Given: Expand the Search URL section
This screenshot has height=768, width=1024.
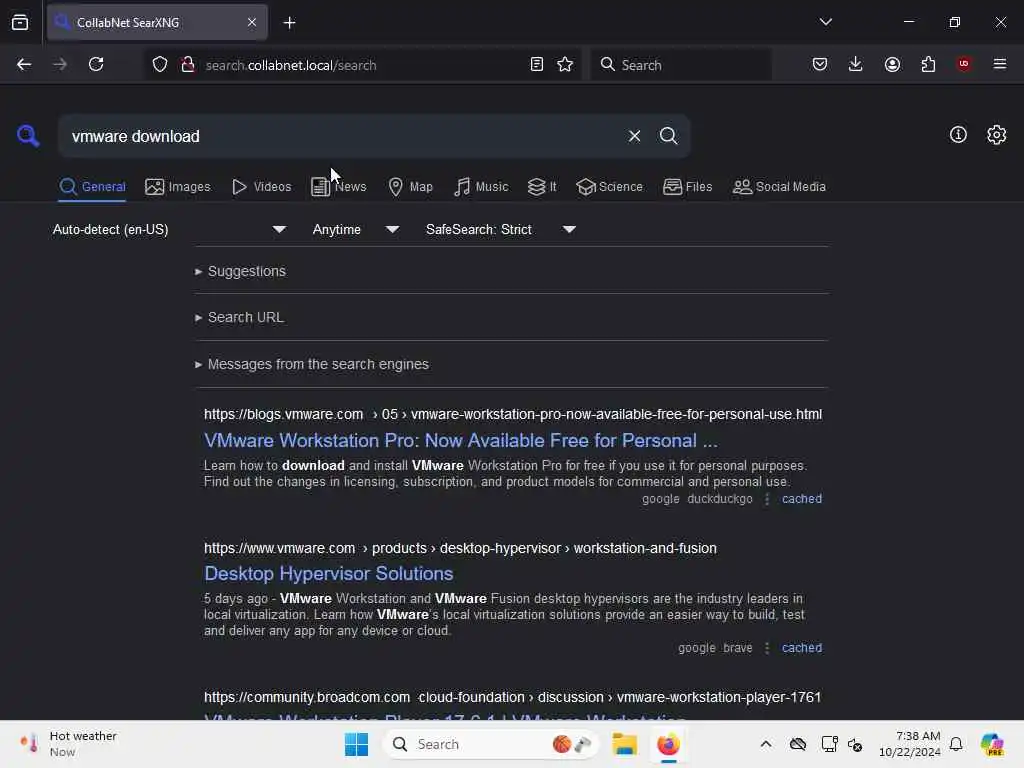Looking at the screenshot, I should 239,317.
